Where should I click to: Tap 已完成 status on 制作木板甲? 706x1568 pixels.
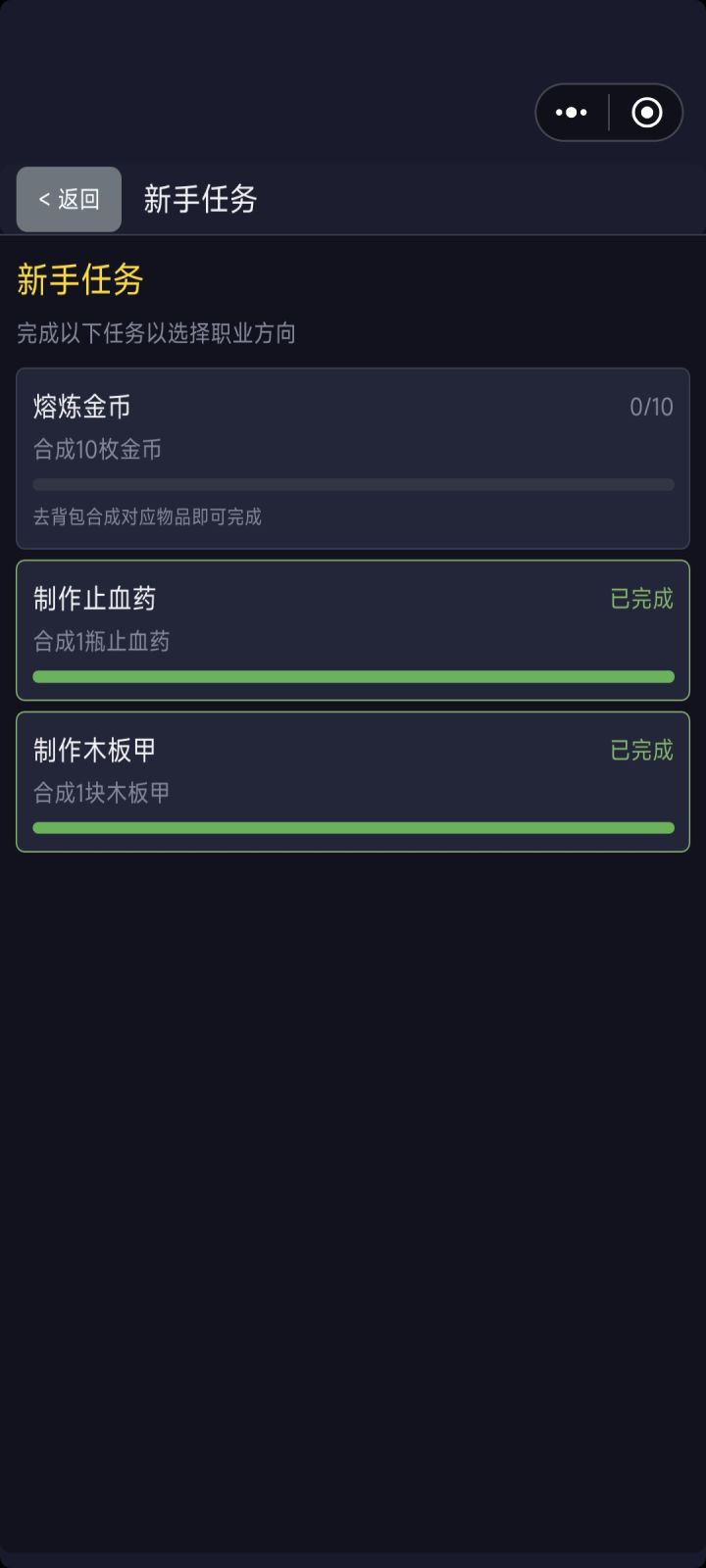point(641,751)
